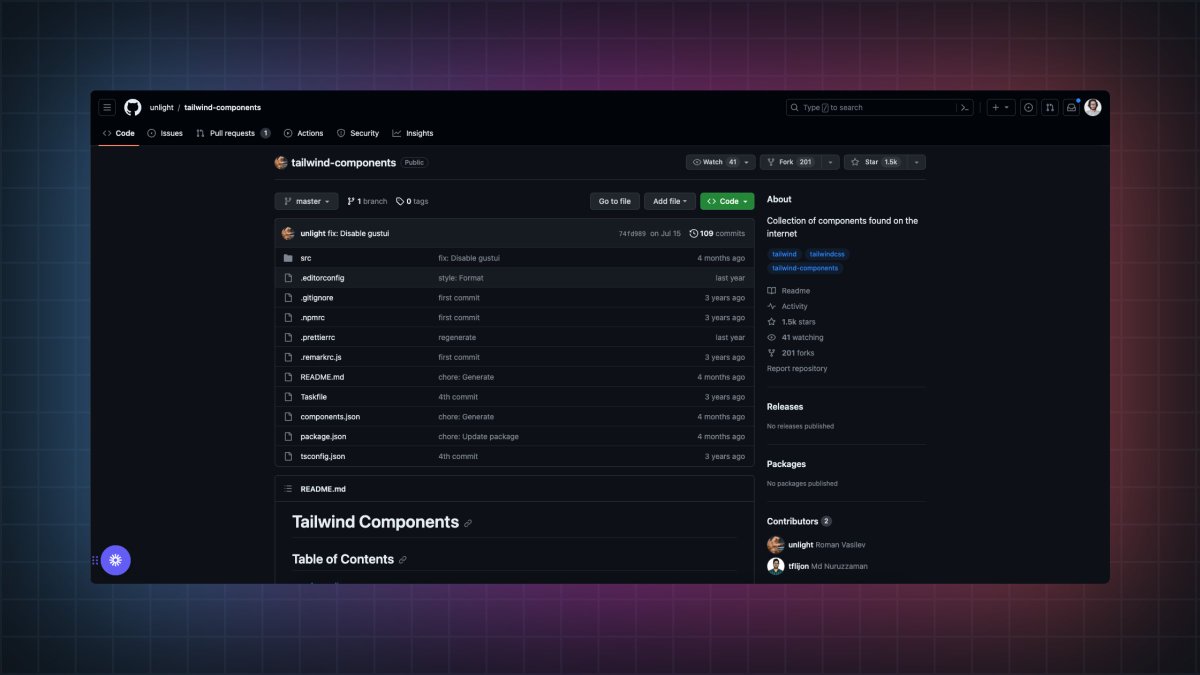The image size is (1200, 675).
Task: Switch to the Security tab
Action: click(x=358, y=133)
